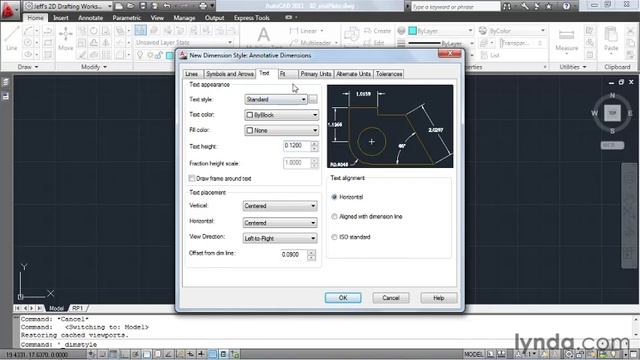
Task: Open the Annotate ribbon tab
Action: [91, 18]
